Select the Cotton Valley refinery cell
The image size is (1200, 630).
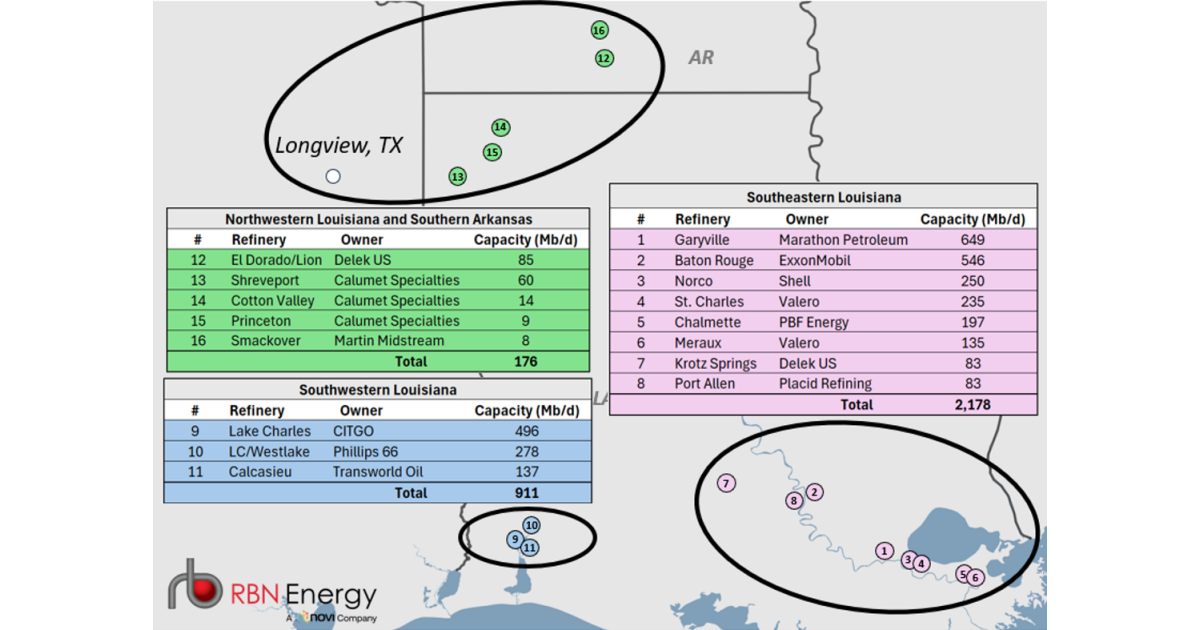[273, 300]
